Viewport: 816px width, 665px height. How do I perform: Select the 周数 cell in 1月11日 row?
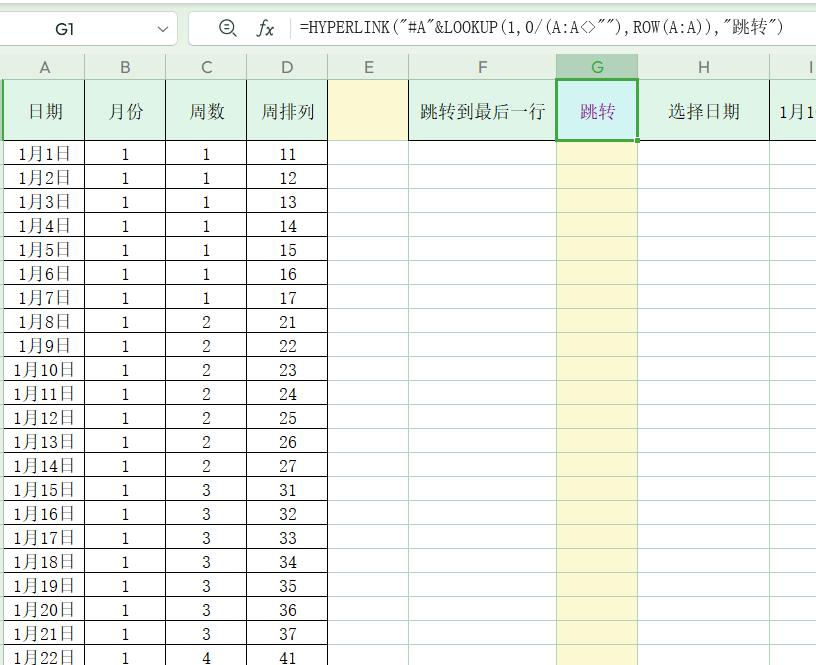(x=206, y=393)
